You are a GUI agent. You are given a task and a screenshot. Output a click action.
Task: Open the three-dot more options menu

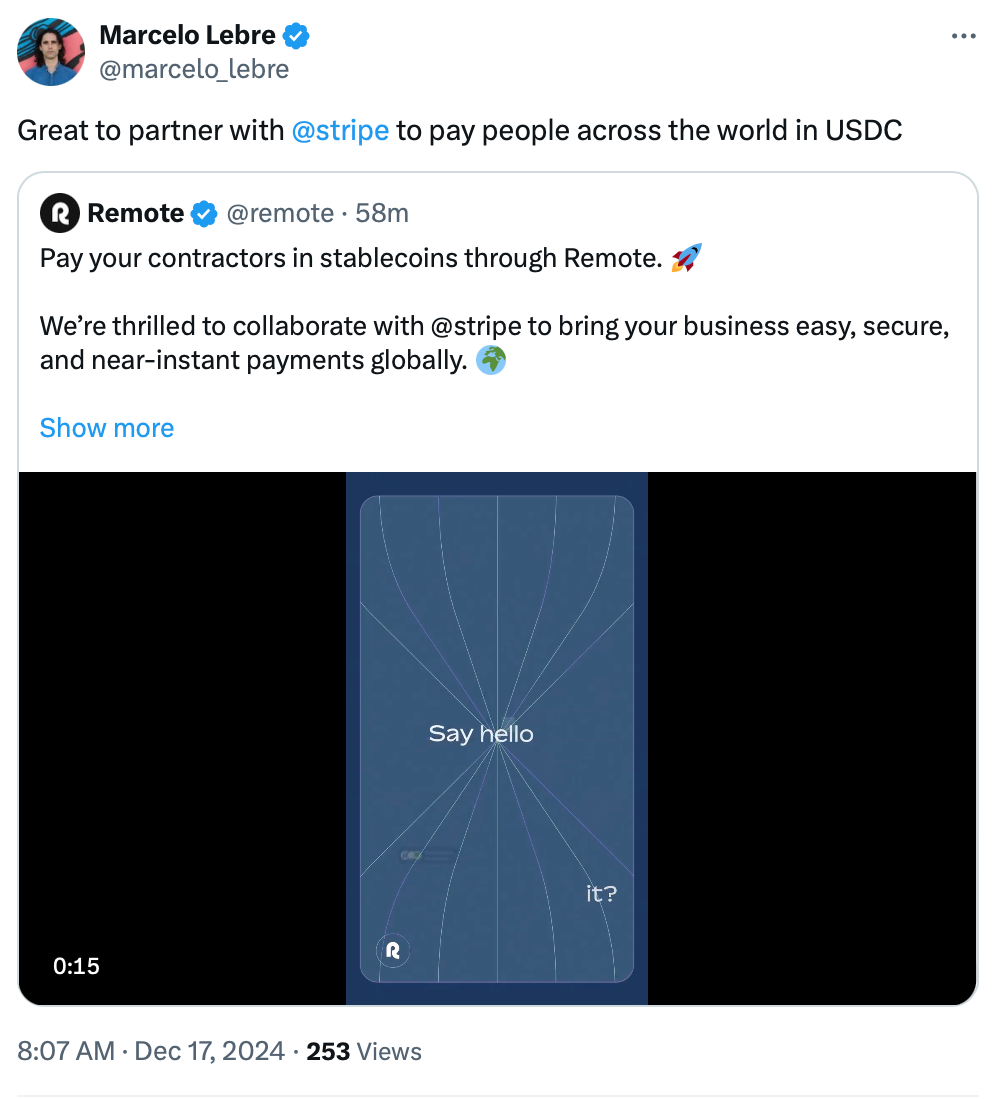(x=963, y=37)
